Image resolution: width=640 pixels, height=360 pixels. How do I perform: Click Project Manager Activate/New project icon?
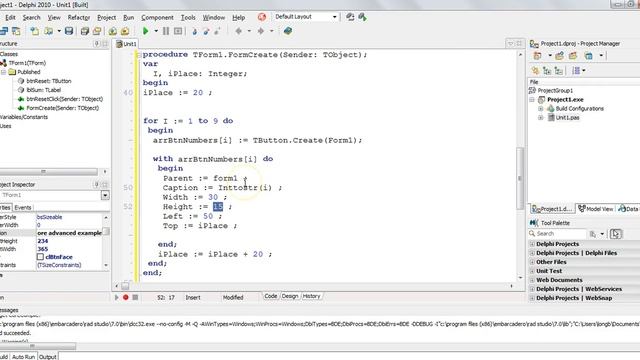[x=538, y=56]
